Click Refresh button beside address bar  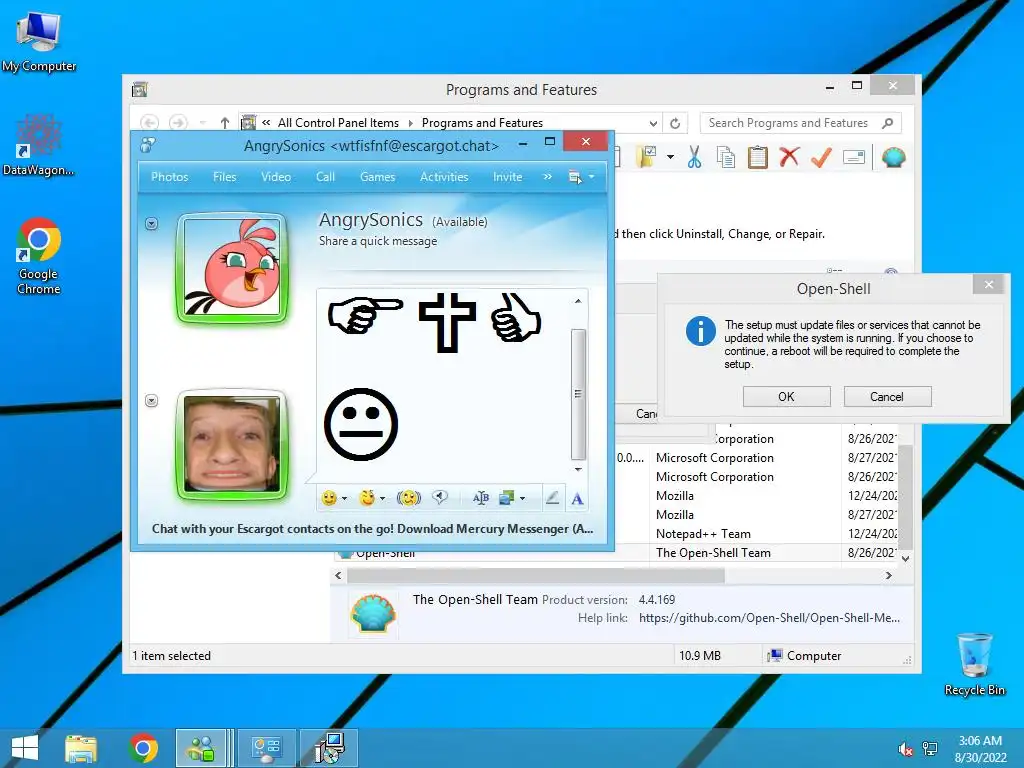click(675, 123)
